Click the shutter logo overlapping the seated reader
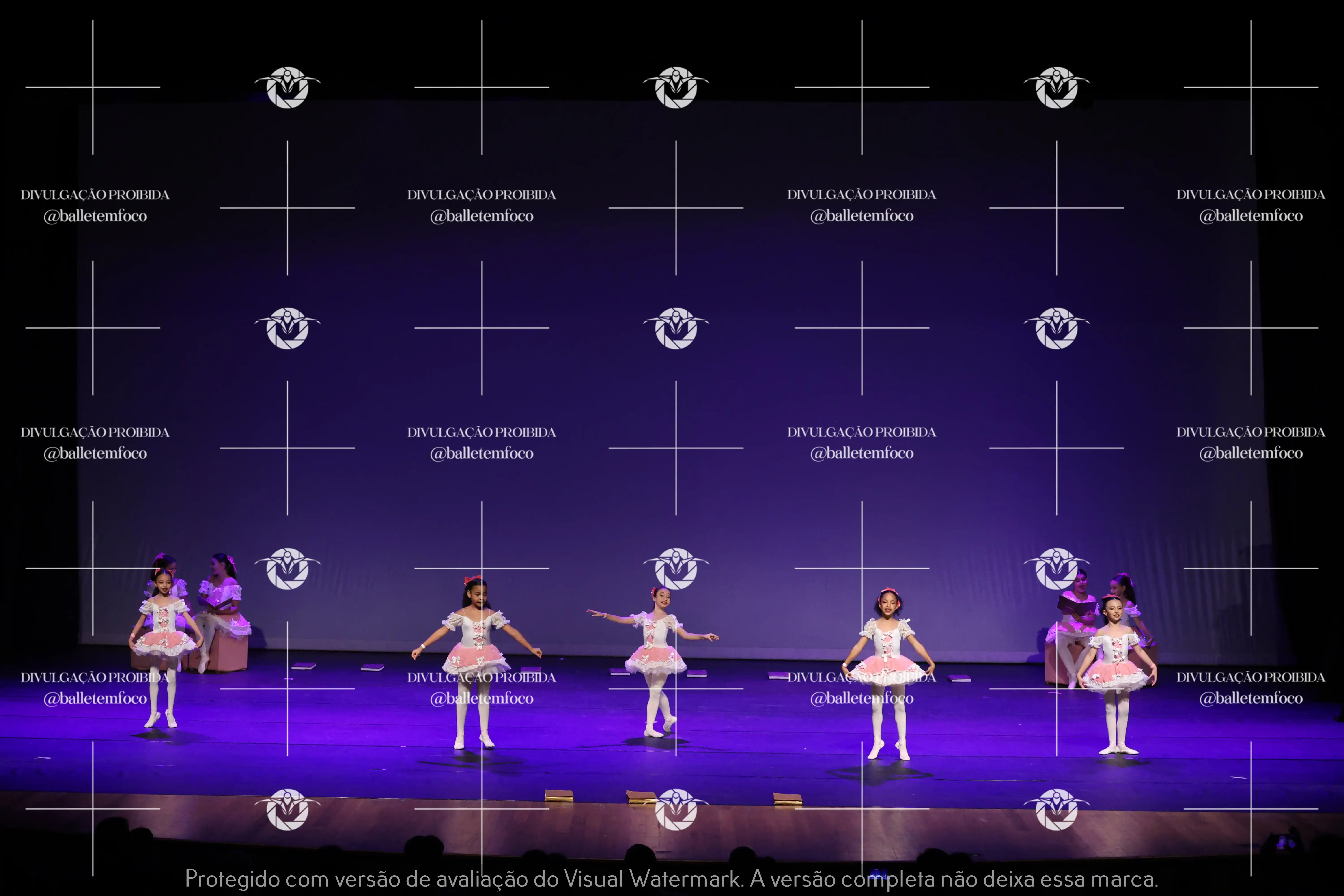 tap(1057, 569)
